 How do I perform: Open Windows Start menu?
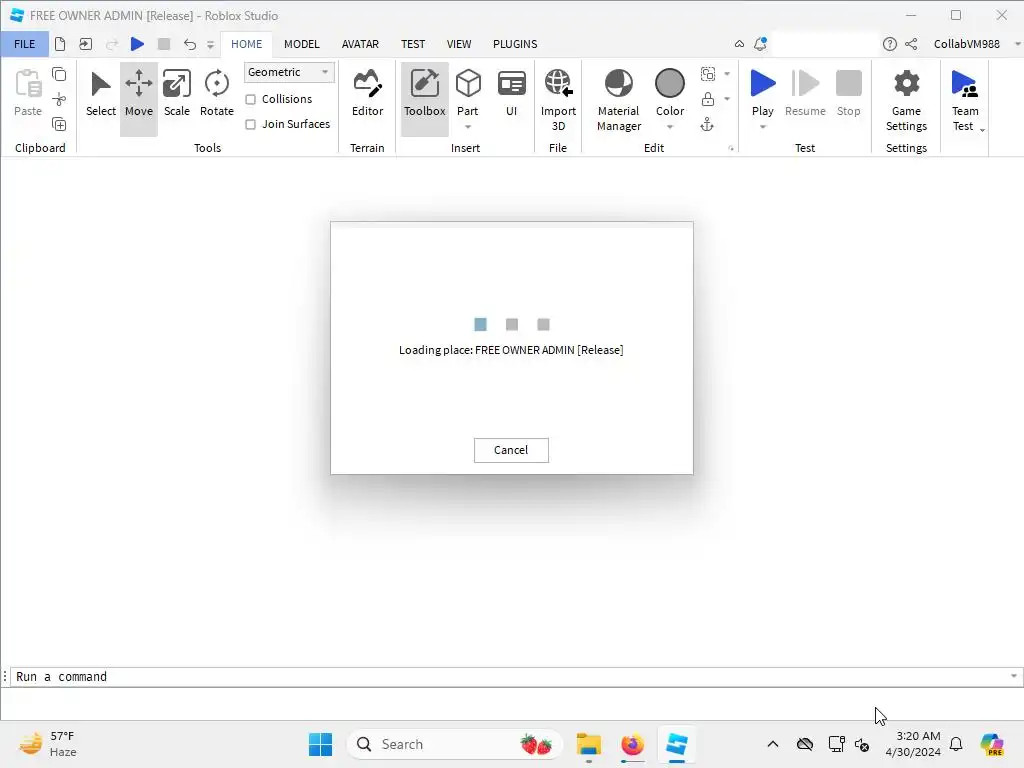320,744
